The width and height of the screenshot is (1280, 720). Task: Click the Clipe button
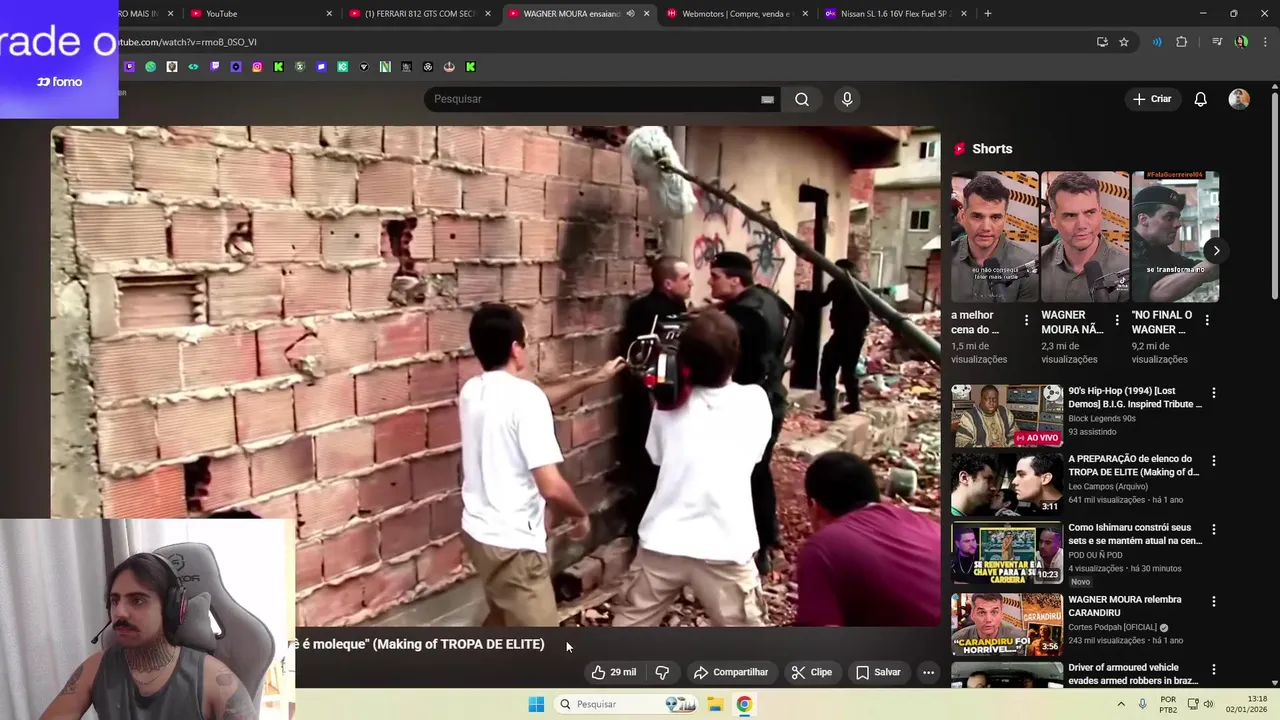coord(811,672)
